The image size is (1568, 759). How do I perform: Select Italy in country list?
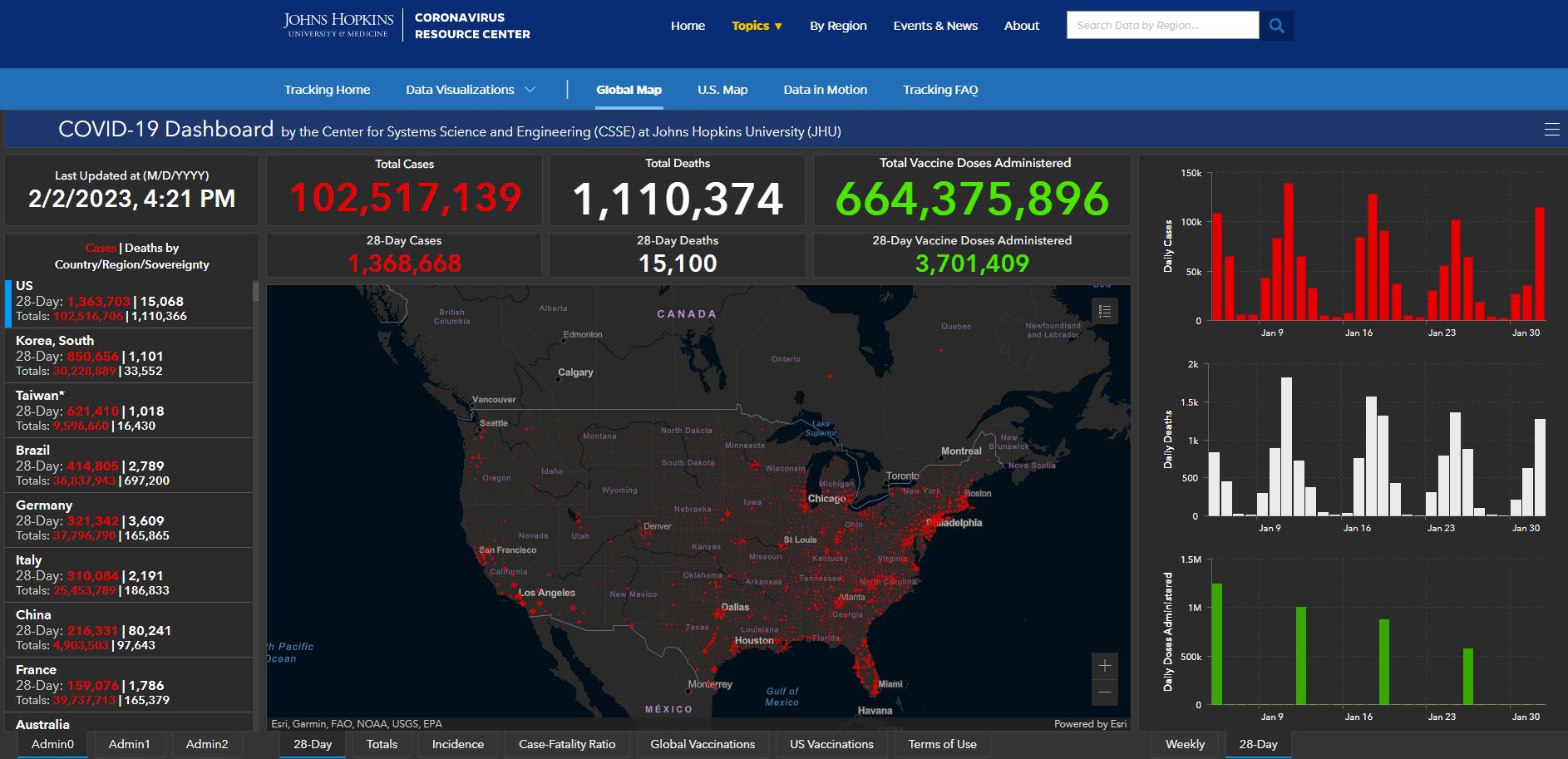click(x=129, y=575)
